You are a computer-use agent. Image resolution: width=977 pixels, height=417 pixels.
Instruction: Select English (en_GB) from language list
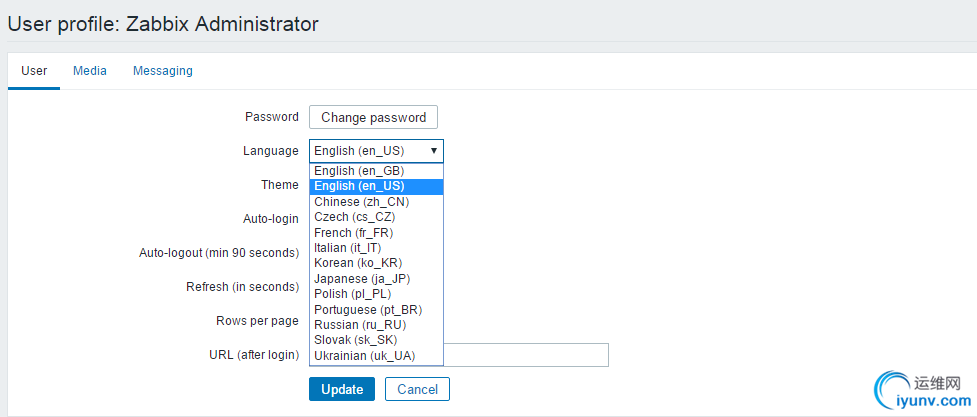(359, 171)
